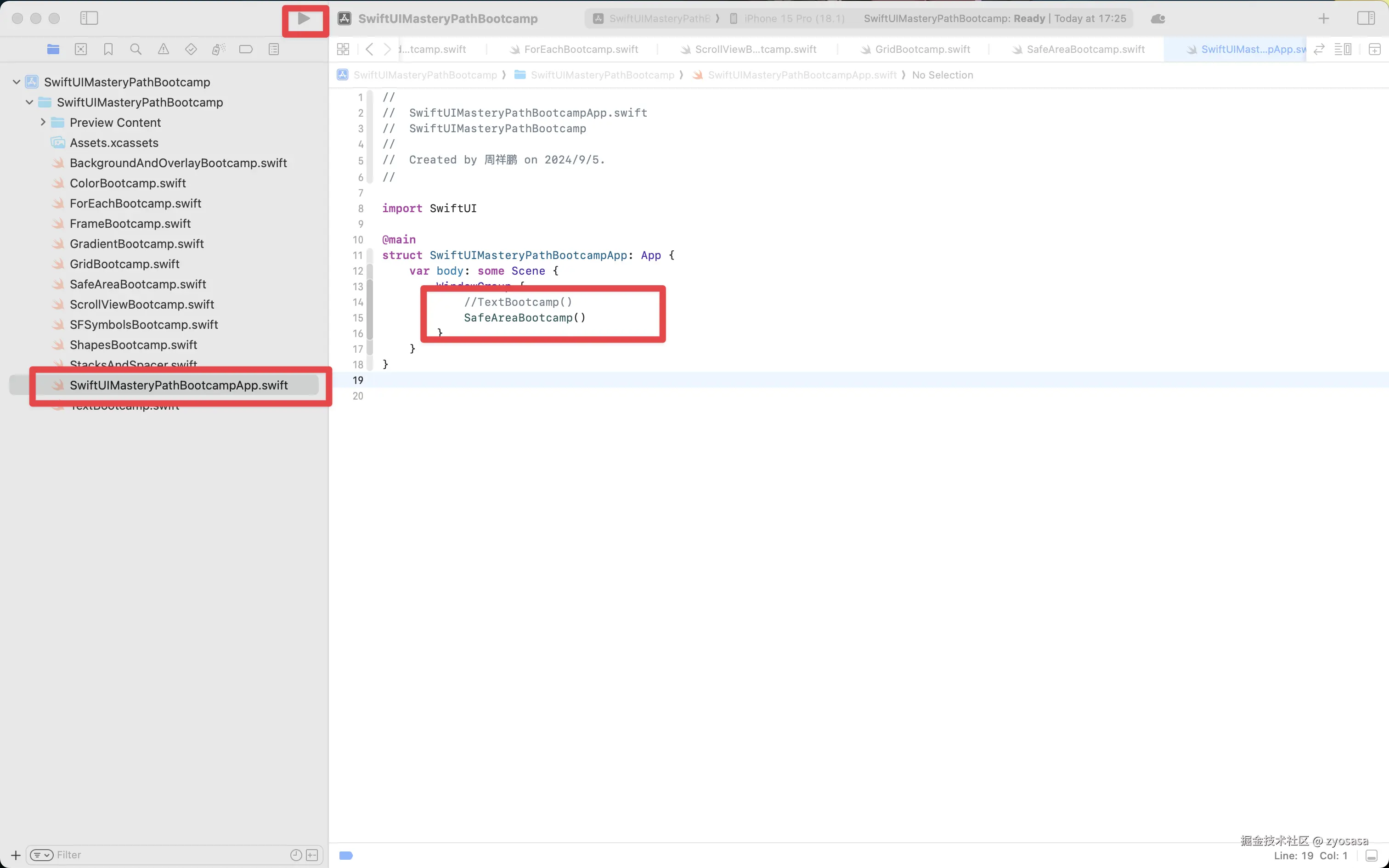This screenshot has width=1389, height=868.
Task: Click the Xcode Cloud status icon
Action: pyautogui.click(x=1157, y=19)
